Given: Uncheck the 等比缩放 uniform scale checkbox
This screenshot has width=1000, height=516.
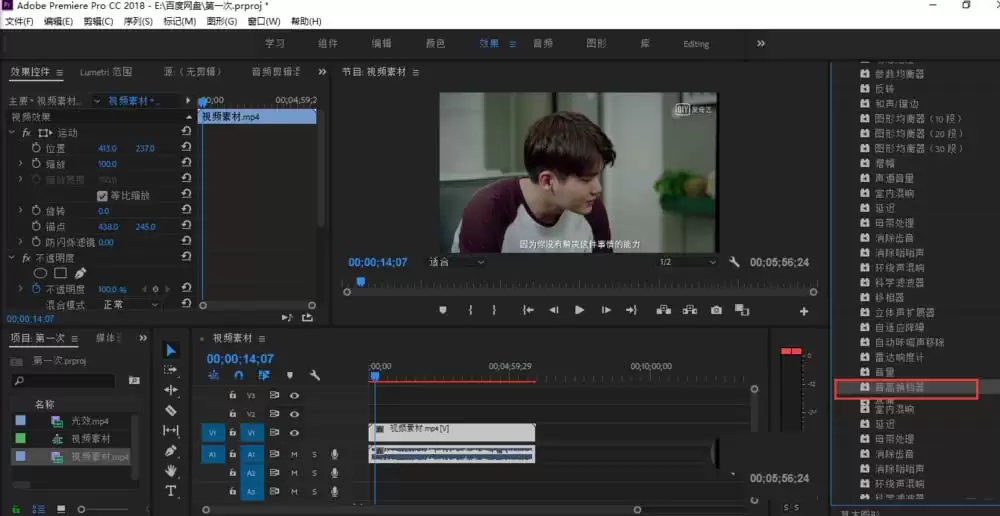Looking at the screenshot, I should [102, 196].
